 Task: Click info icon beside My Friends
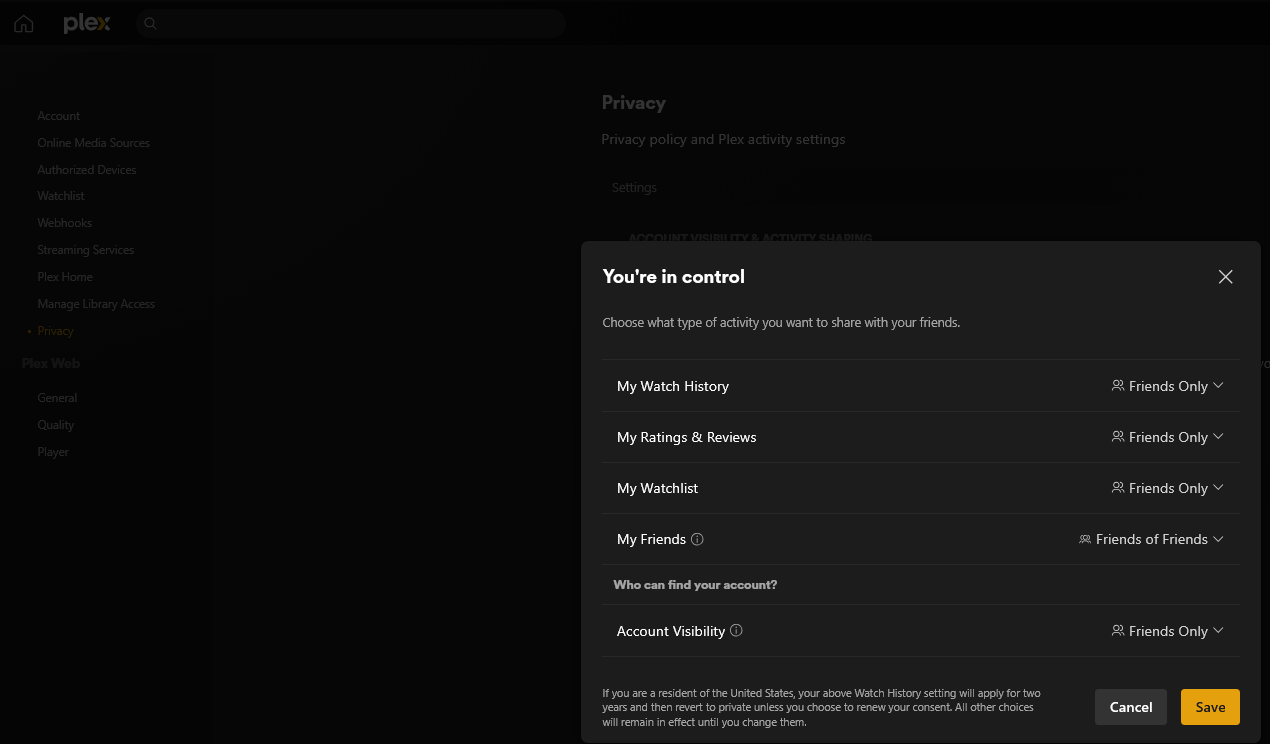point(698,539)
